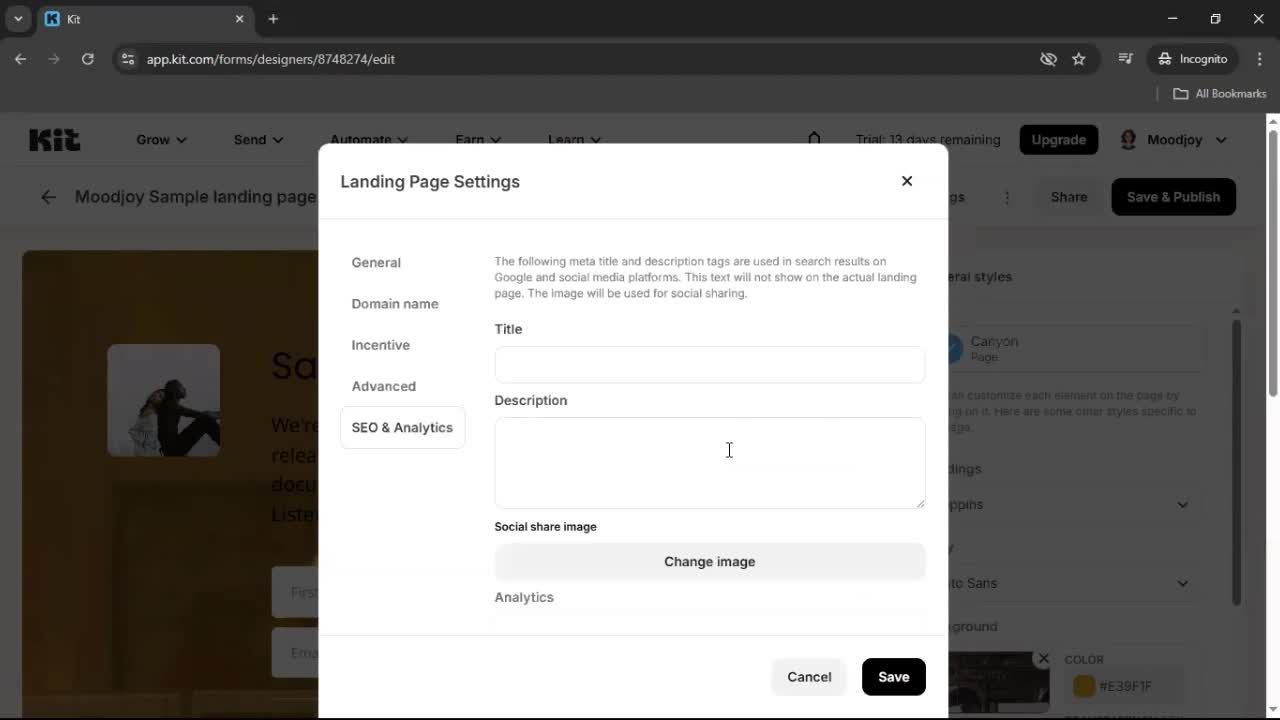Switch to the Domain name tab
Screen dimensions: 1280x720
394,303
